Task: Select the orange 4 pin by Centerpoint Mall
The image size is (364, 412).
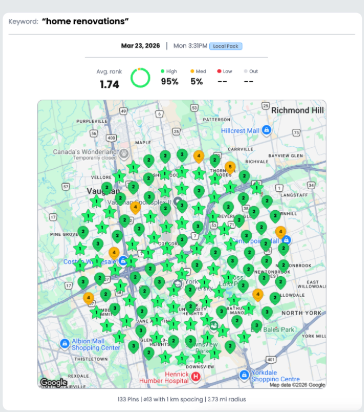Action: pyautogui.click(x=280, y=232)
